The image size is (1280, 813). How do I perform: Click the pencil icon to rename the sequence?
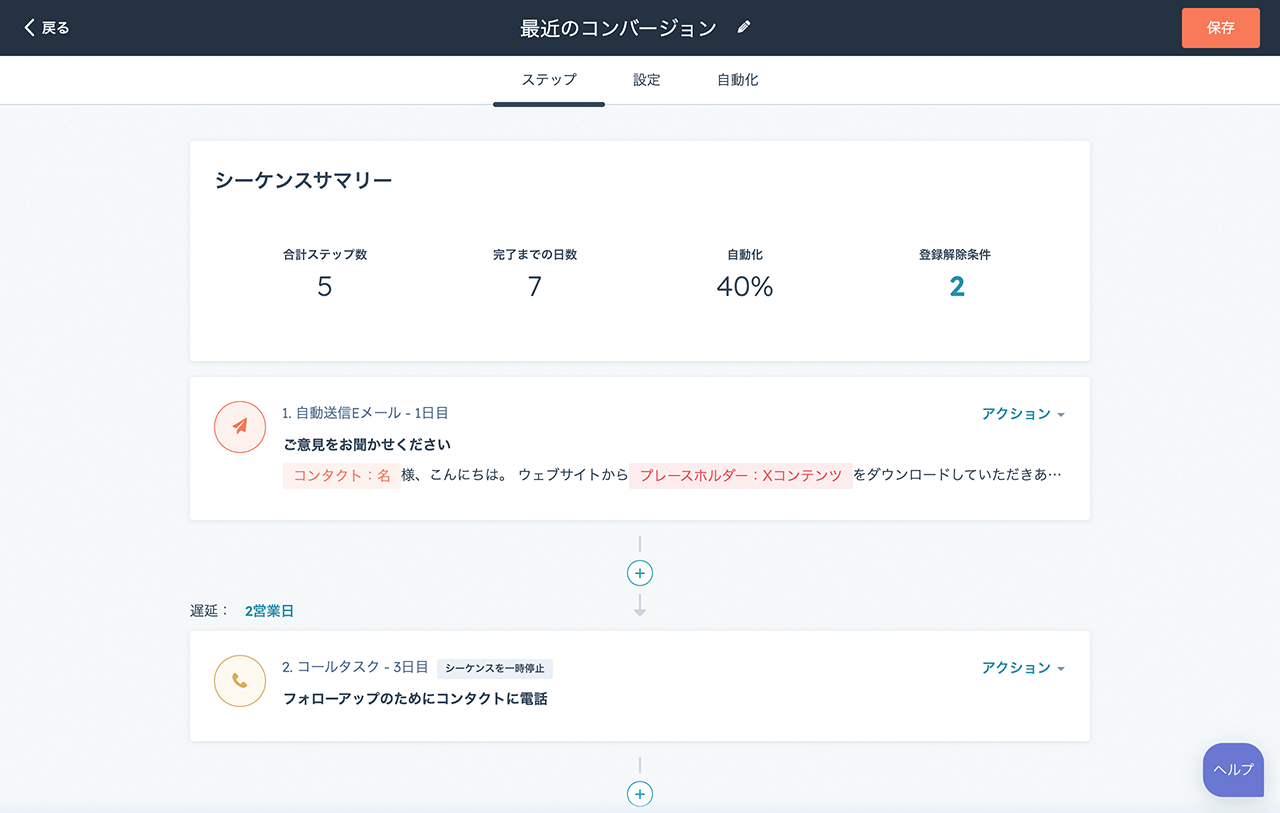743,27
